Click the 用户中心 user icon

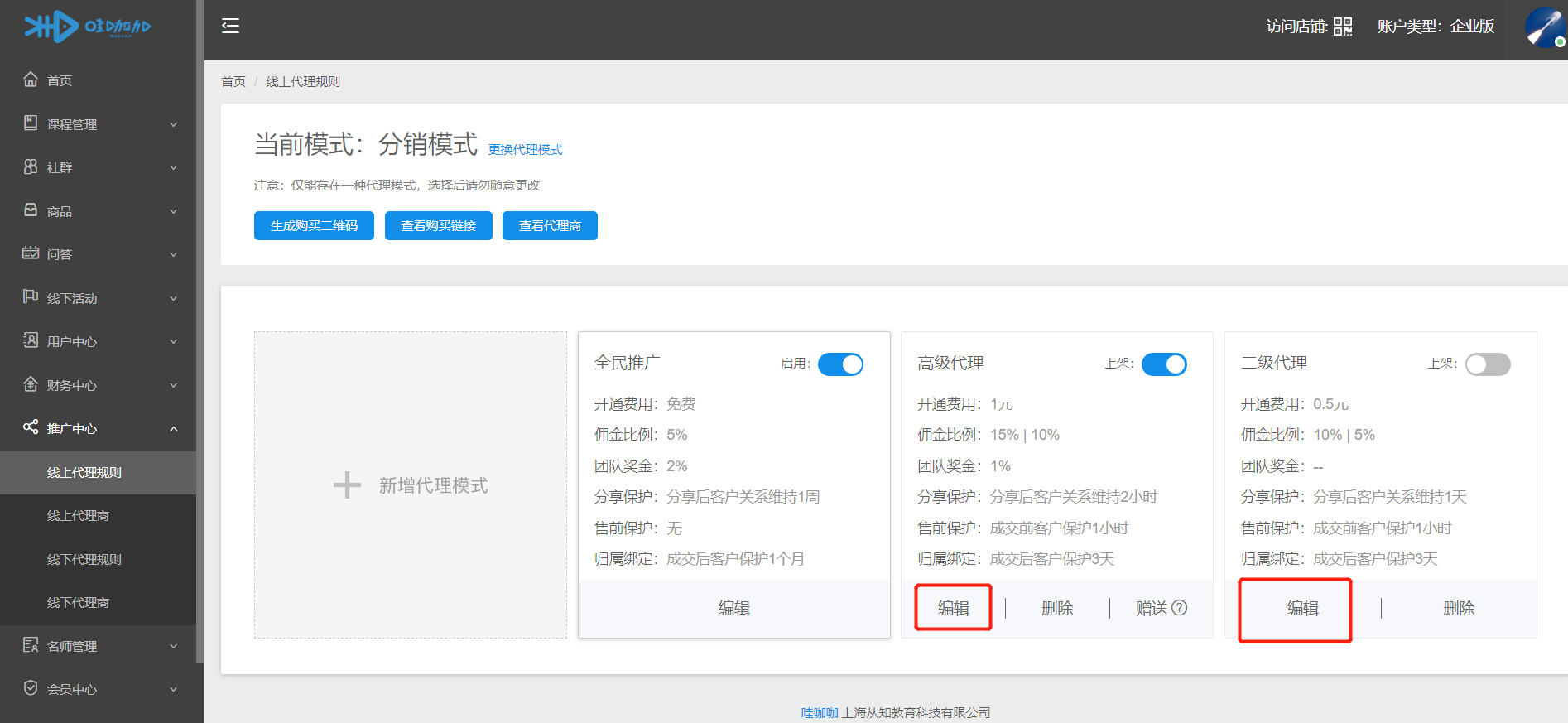pyautogui.click(x=31, y=340)
